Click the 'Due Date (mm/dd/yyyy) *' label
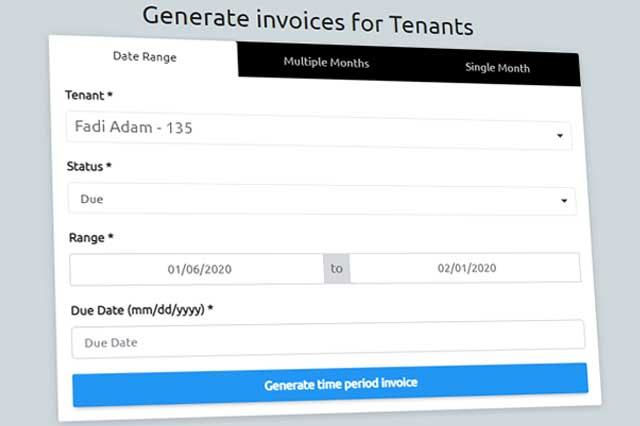Image resolution: width=640 pixels, height=426 pixels. 142,310
